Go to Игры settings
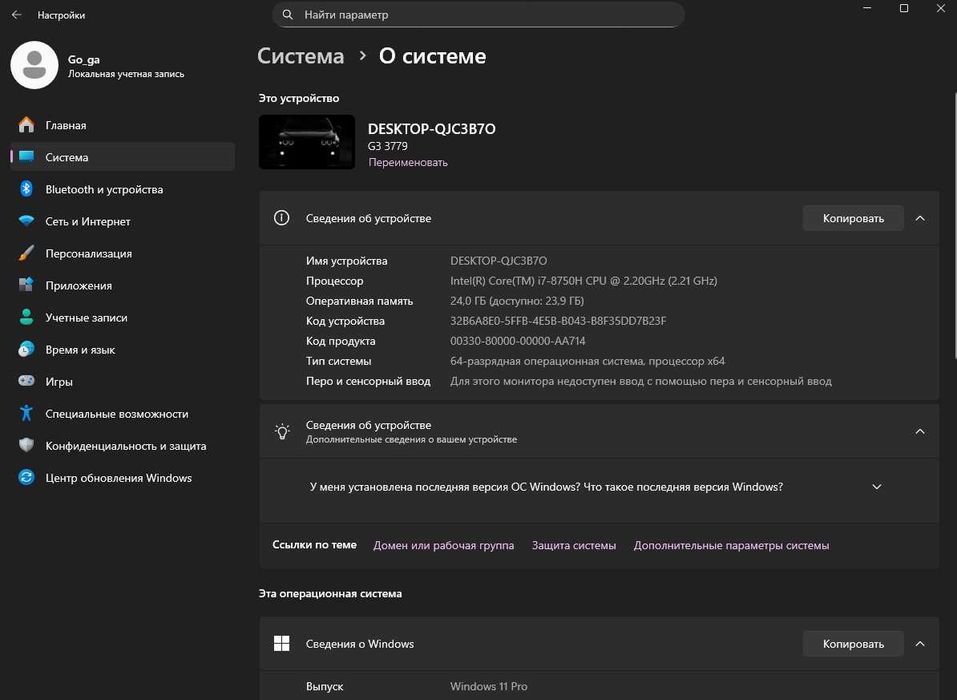Image resolution: width=957 pixels, height=700 pixels. [123, 381]
